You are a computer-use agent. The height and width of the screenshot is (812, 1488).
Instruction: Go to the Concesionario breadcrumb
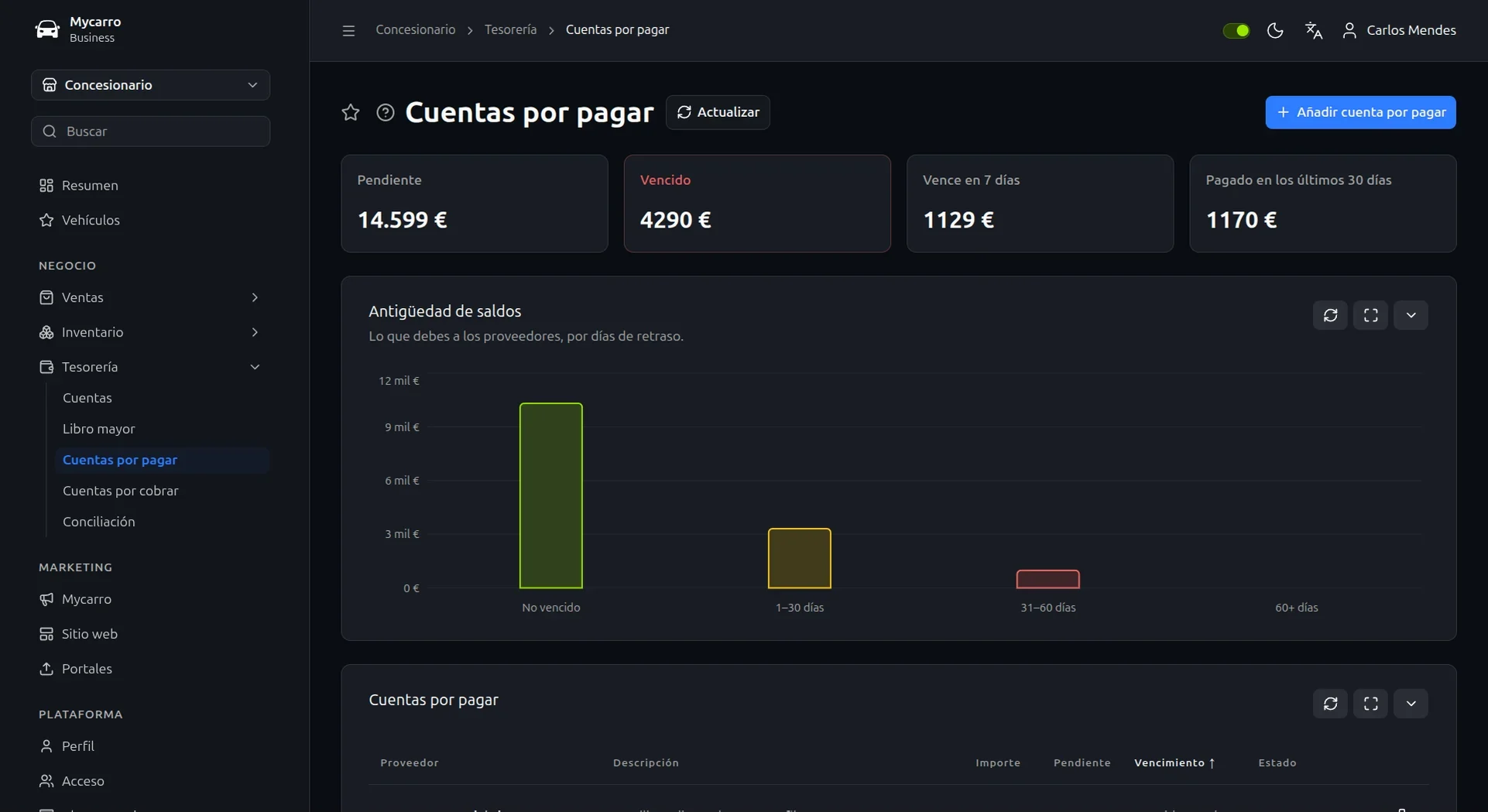tap(416, 30)
